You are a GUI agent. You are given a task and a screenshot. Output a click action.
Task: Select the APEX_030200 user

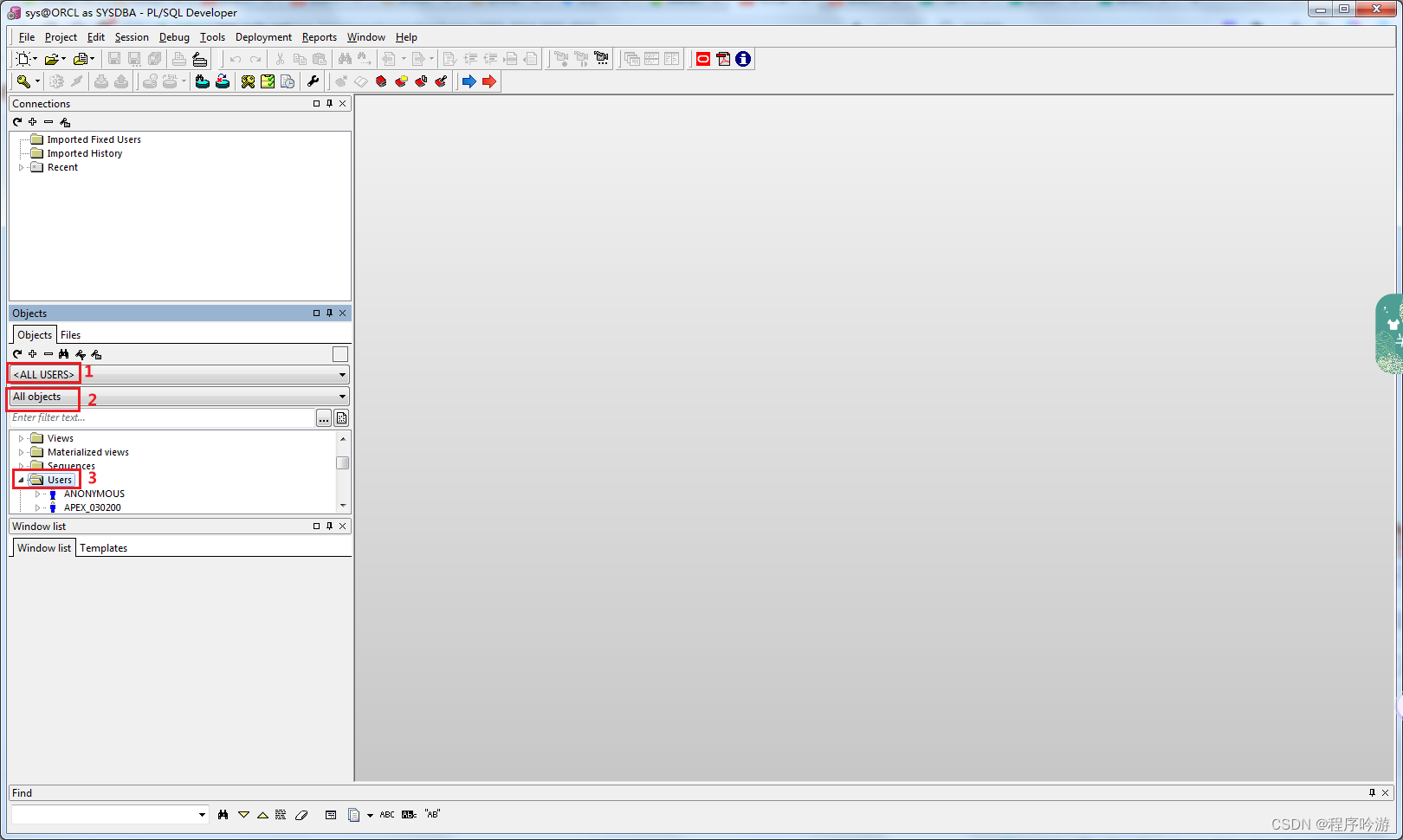pyautogui.click(x=93, y=507)
